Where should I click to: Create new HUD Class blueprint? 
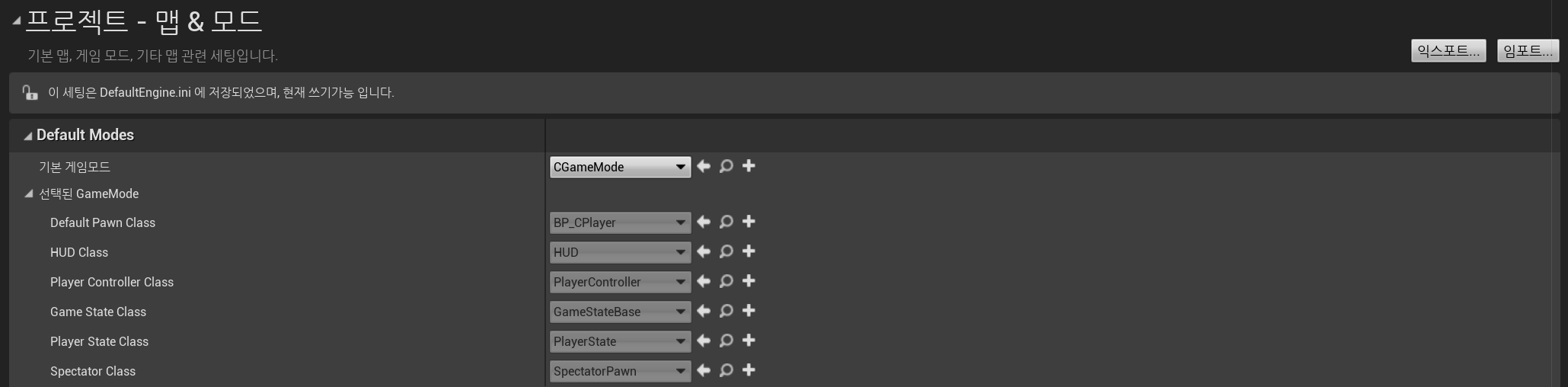(749, 251)
